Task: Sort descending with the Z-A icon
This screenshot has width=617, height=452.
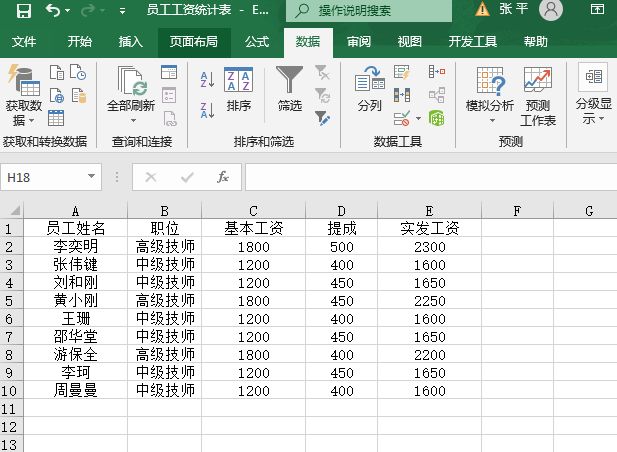Action: click(207, 110)
